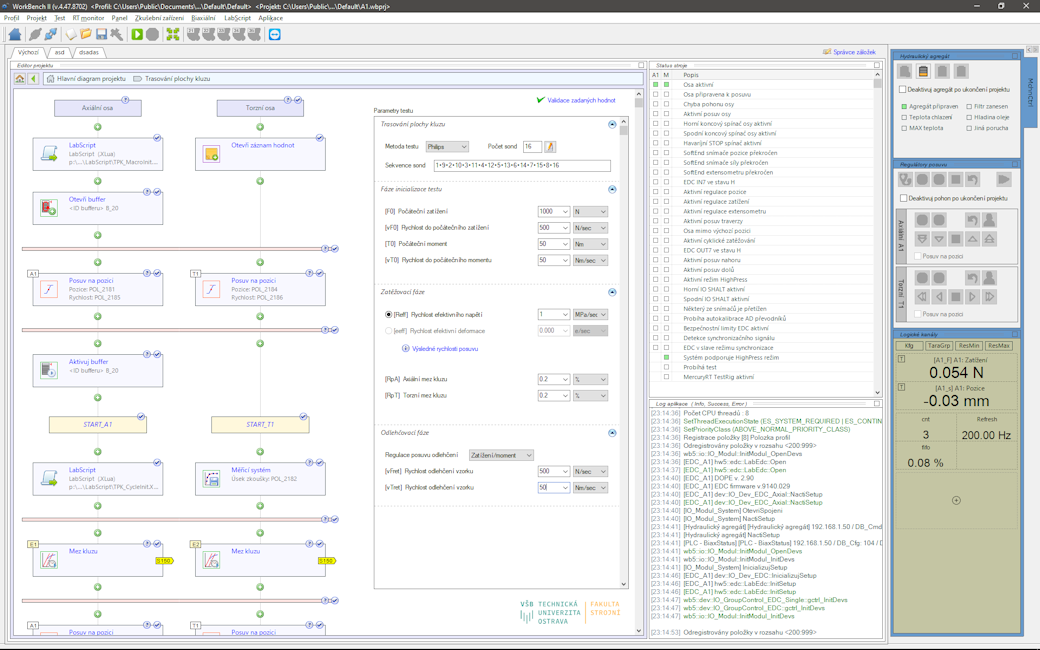The width and height of the screenshot is (1040, 650).
Task: Click up triangle in Axiální A1 panel
Action: pos(972,239)
